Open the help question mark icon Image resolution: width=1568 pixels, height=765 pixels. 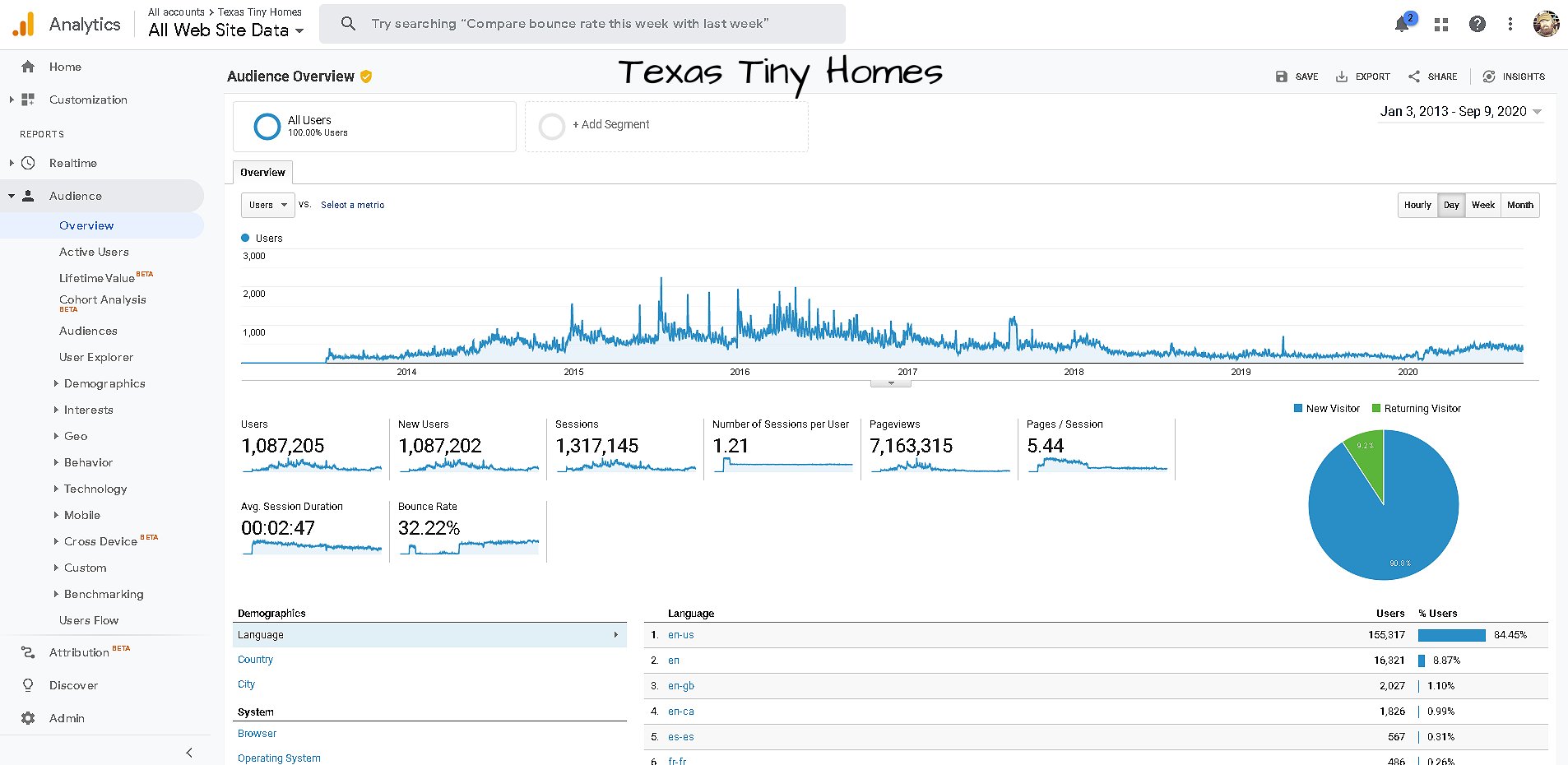(1478, 24)
